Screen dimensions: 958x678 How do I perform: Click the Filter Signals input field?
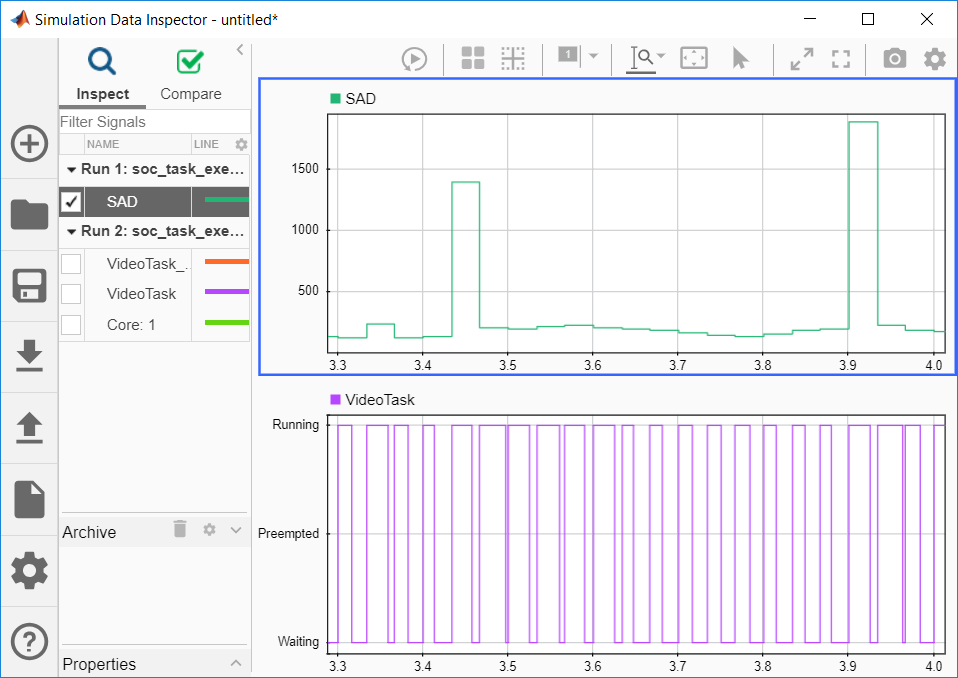pyautogui.click(x=155, y=122)
